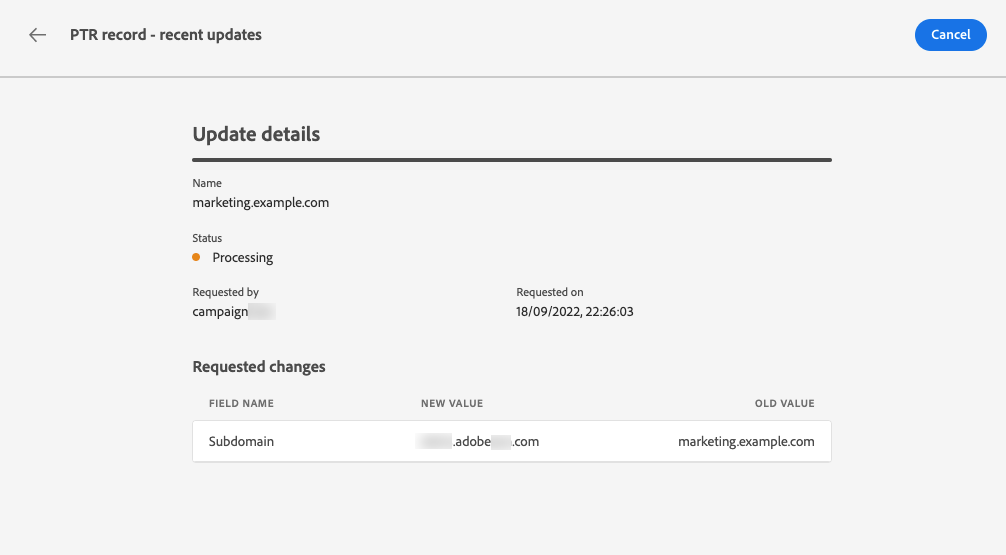Select the campaign requester value
This screenshot has height=555, width=1006.
coord(233,311)
